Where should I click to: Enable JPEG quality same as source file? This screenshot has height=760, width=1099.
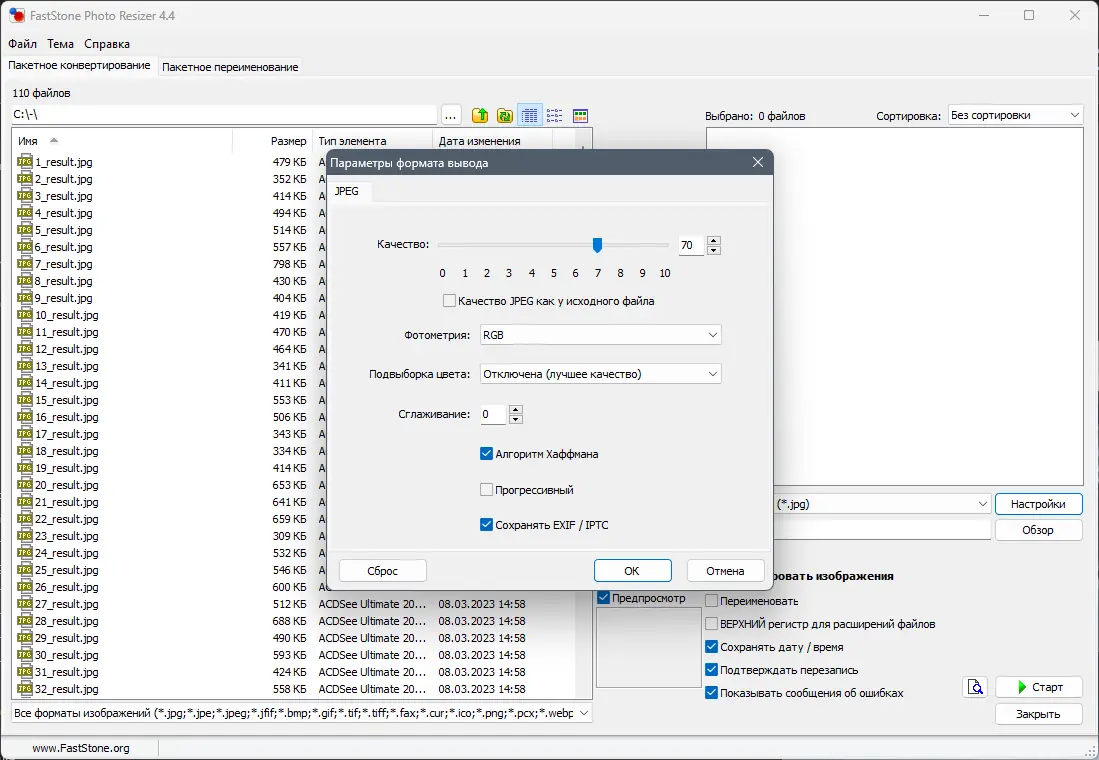point(449,301)
